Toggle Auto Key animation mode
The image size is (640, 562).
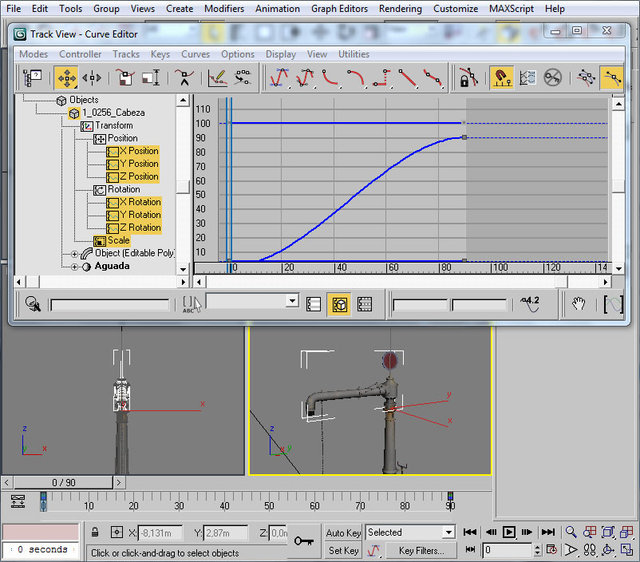[343, 533]
